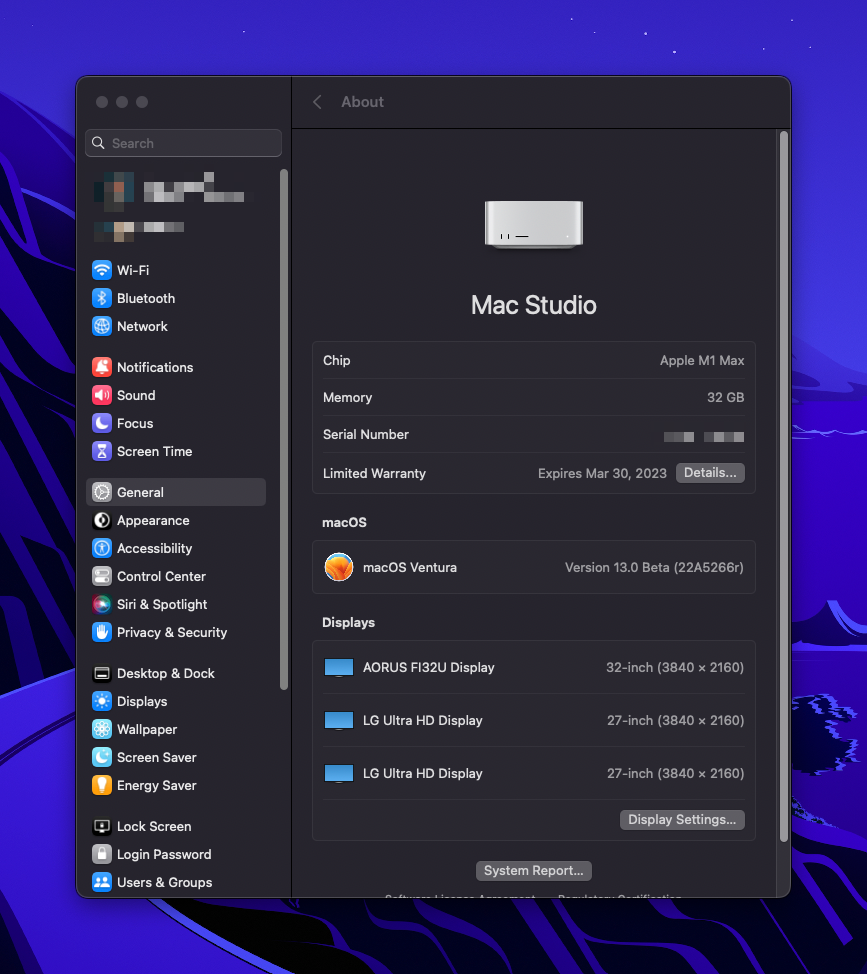Open Screen Time hourglass icon
Screen dimensions: 867x974
[x=102, y=451]
